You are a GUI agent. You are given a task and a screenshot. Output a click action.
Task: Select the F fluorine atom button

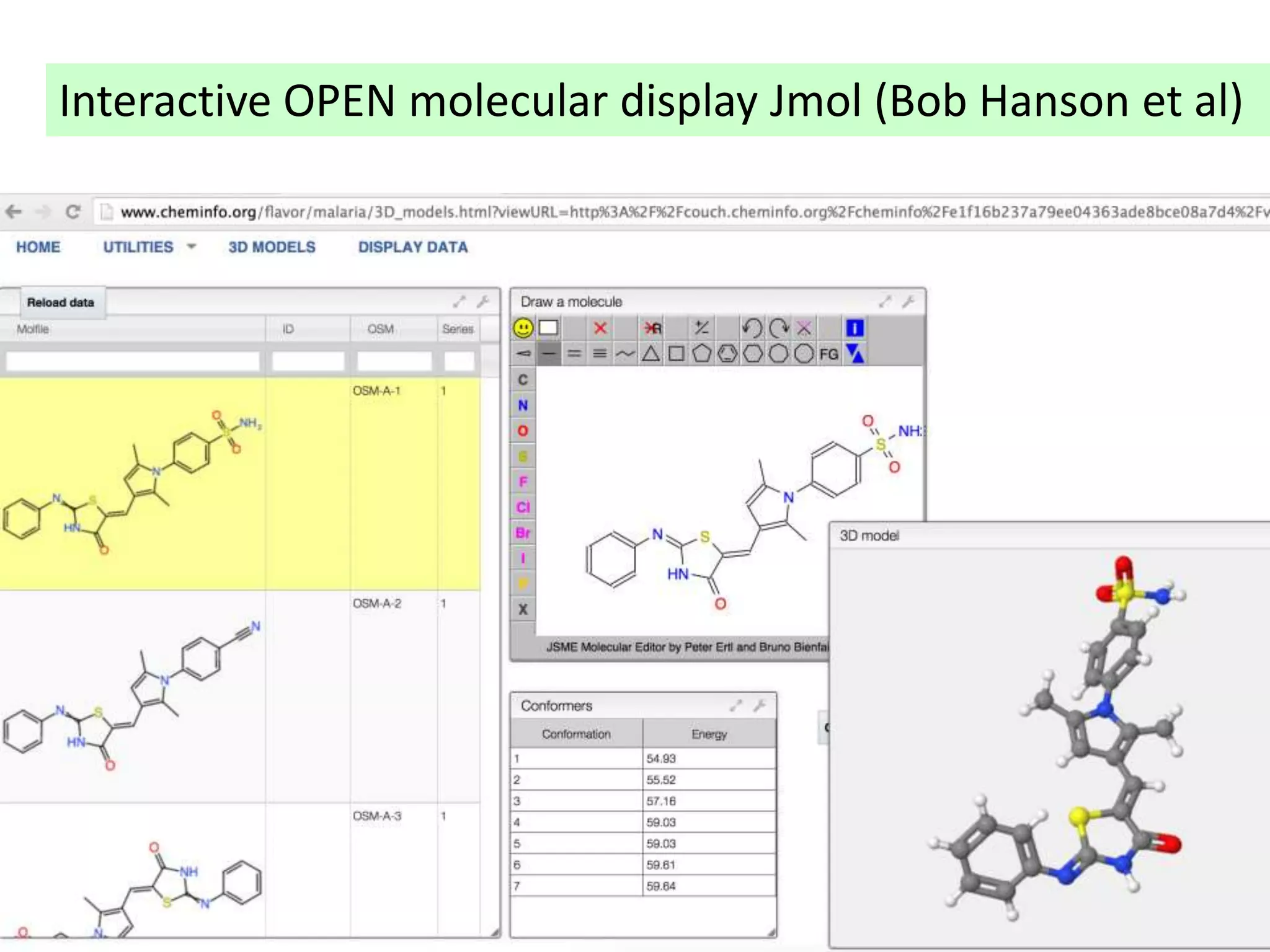523,482
